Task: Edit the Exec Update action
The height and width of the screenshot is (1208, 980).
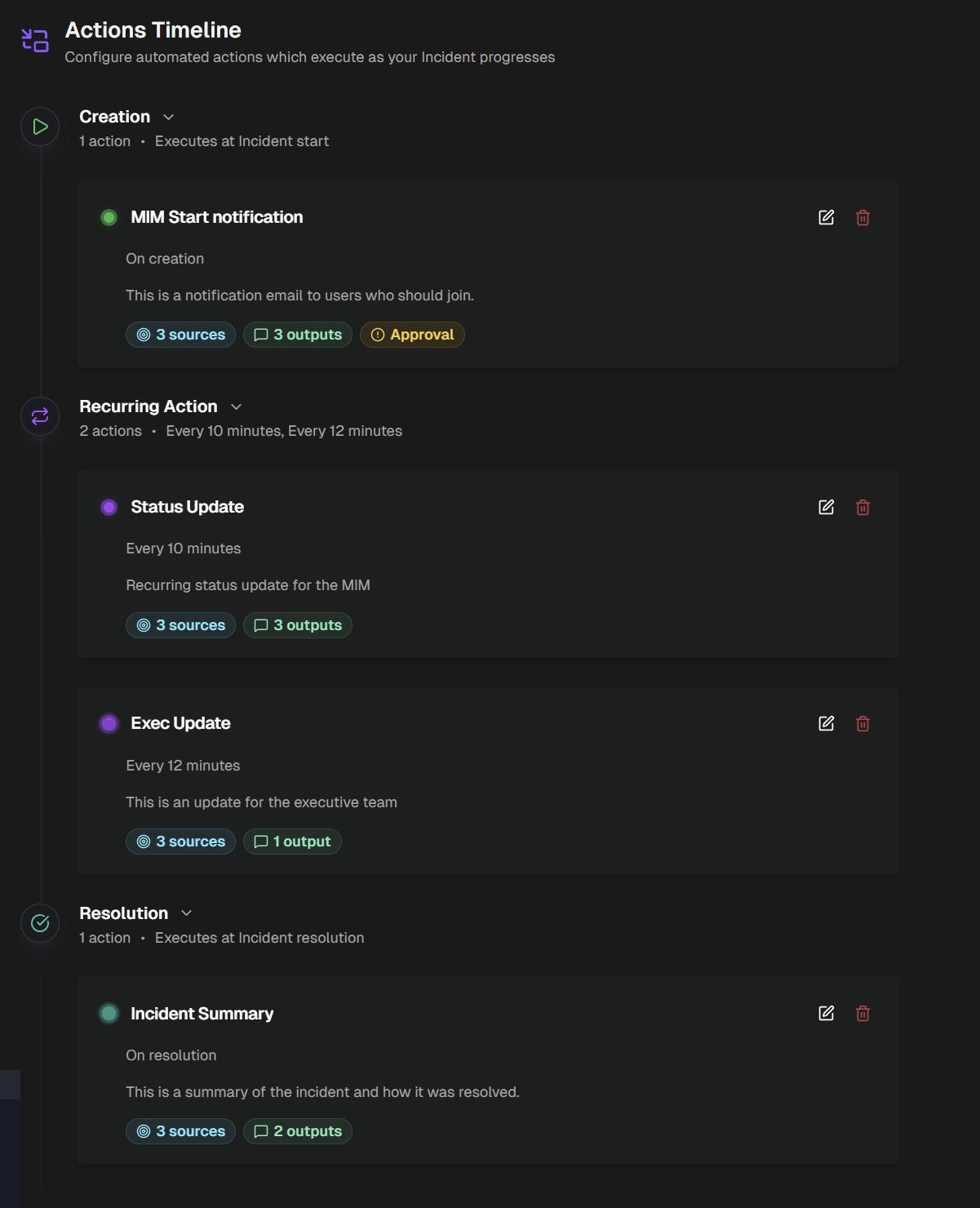Action: (826, 723)
